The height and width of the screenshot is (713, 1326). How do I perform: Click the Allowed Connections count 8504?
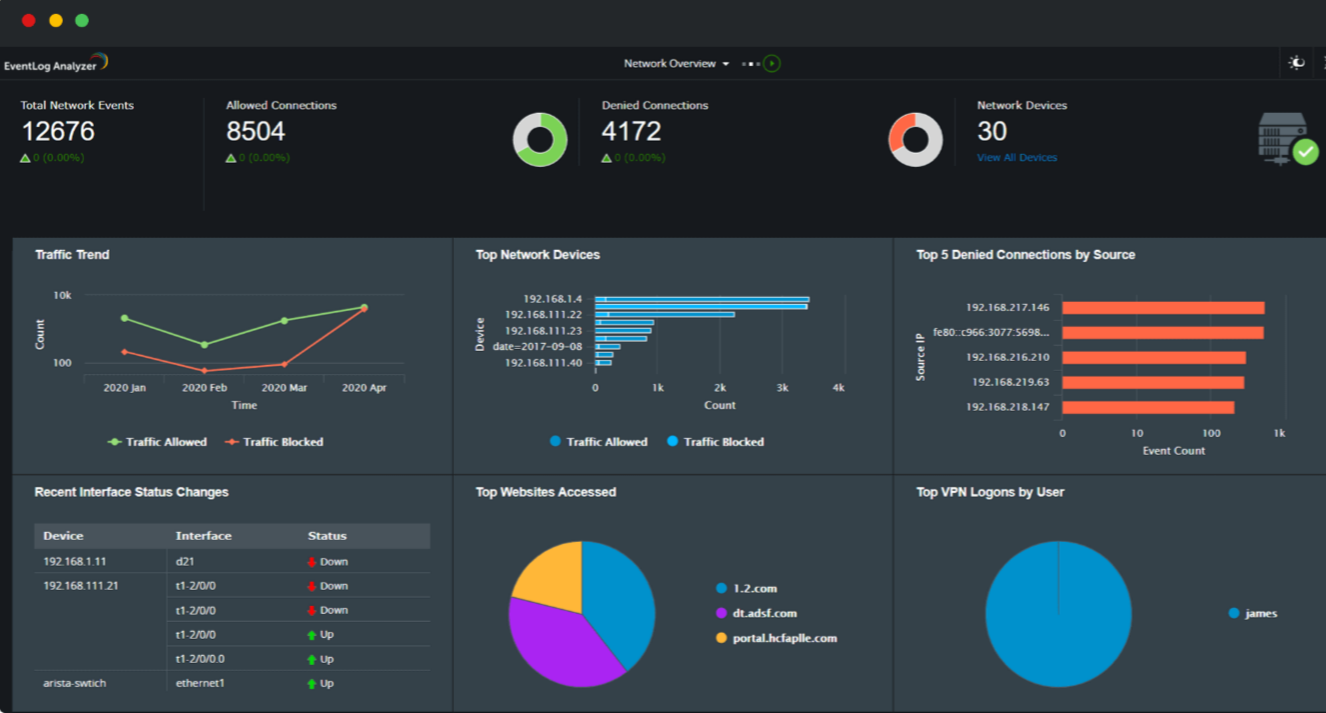click(256, 132)
